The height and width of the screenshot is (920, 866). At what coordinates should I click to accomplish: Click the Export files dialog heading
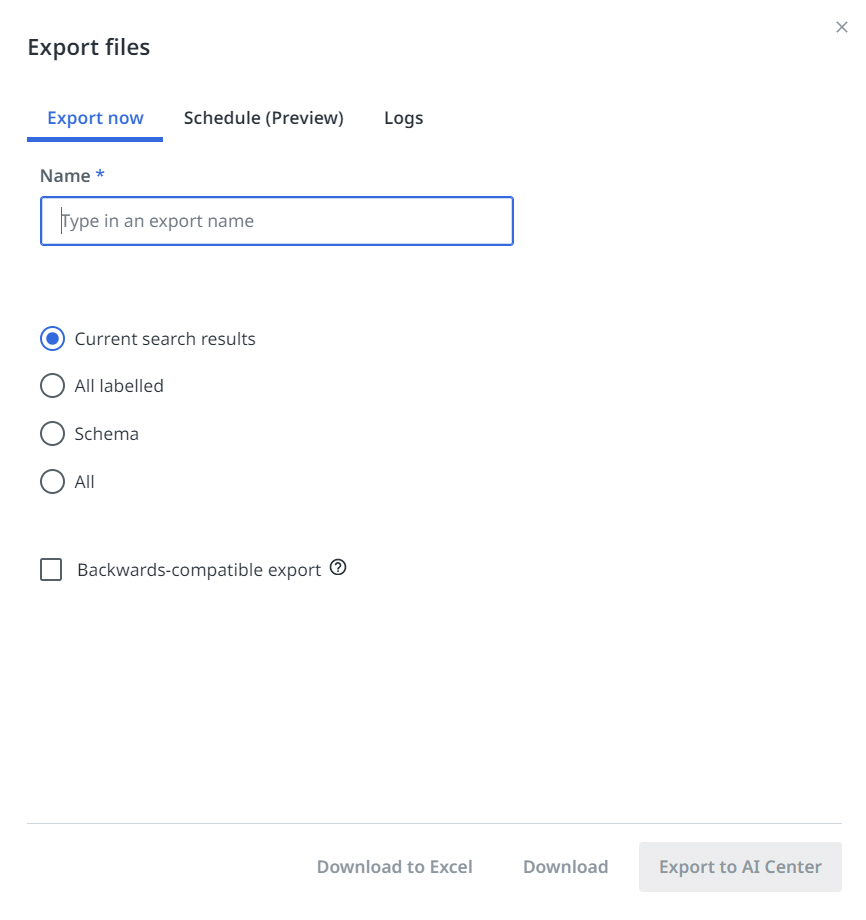pyautogui.click(x=89, y=47)
